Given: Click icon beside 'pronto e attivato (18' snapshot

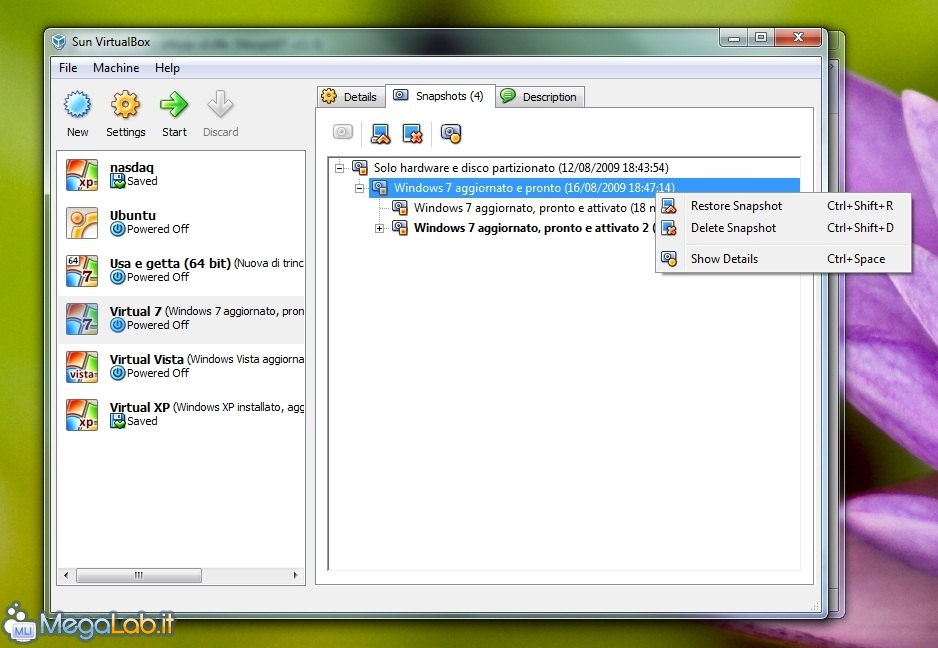Looking at the screenshot, I should point(400,208).
